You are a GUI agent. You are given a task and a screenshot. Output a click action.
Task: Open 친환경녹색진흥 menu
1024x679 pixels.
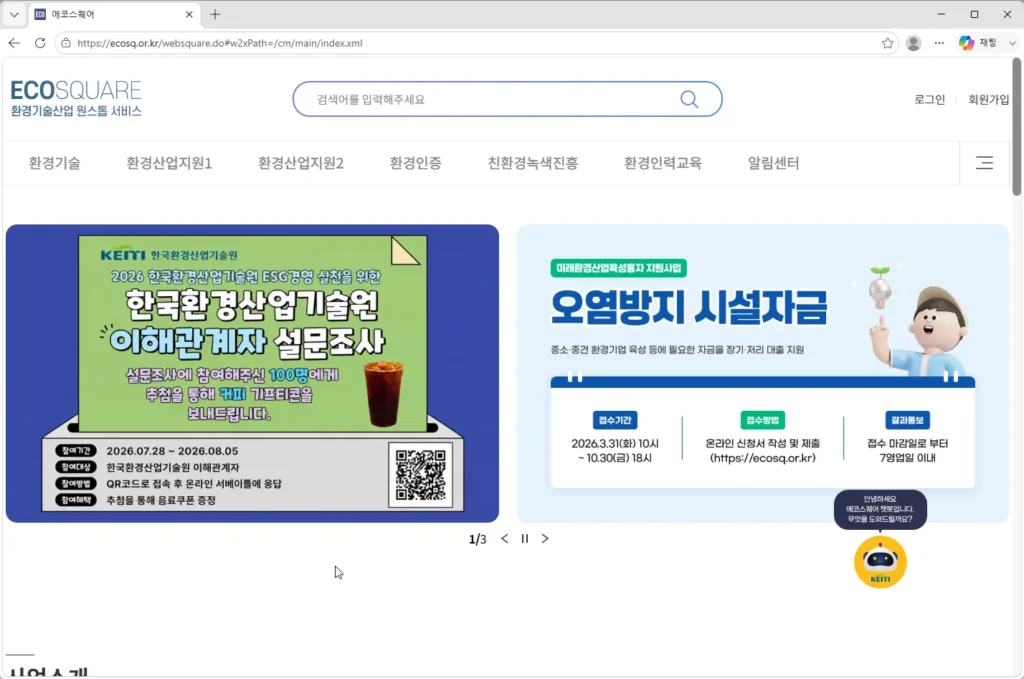pos(532,163)
